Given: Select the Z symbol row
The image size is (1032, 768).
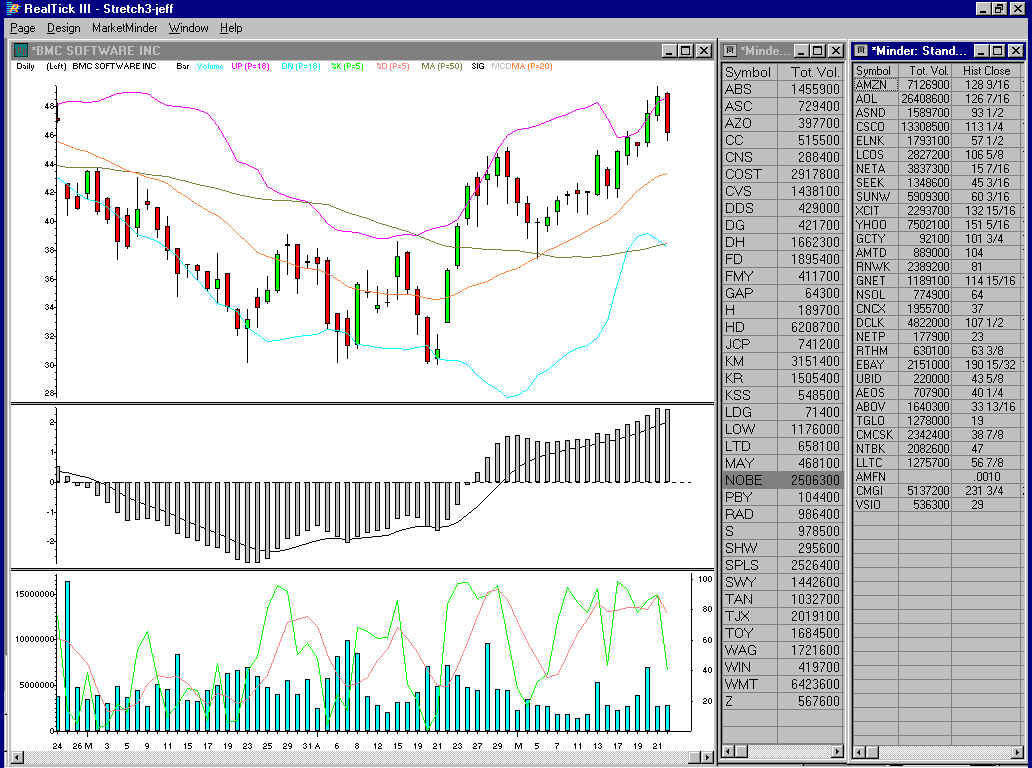Looking at the screenshot, I should point(783,702).
